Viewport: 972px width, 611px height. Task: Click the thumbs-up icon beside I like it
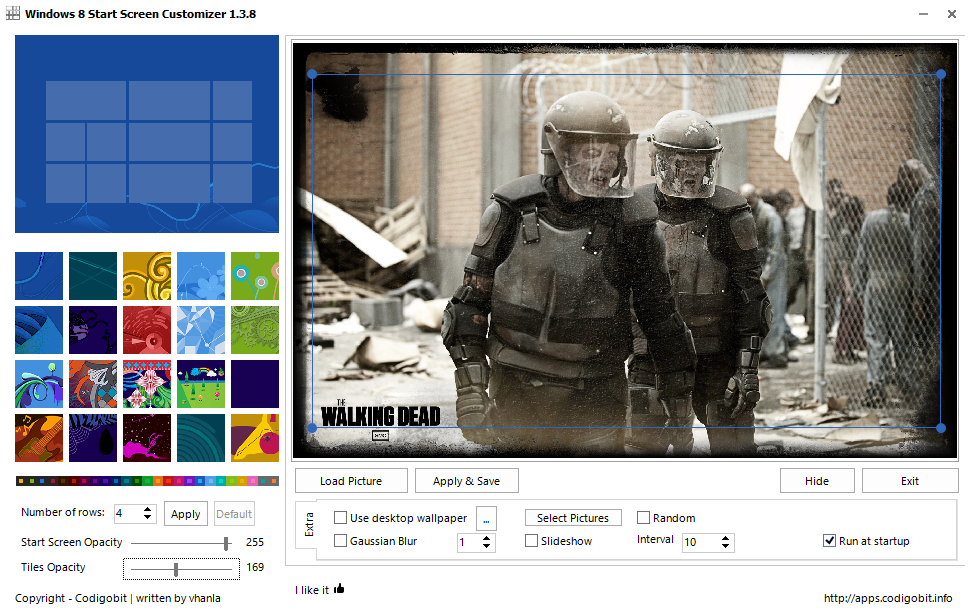[x=339, y=589]
